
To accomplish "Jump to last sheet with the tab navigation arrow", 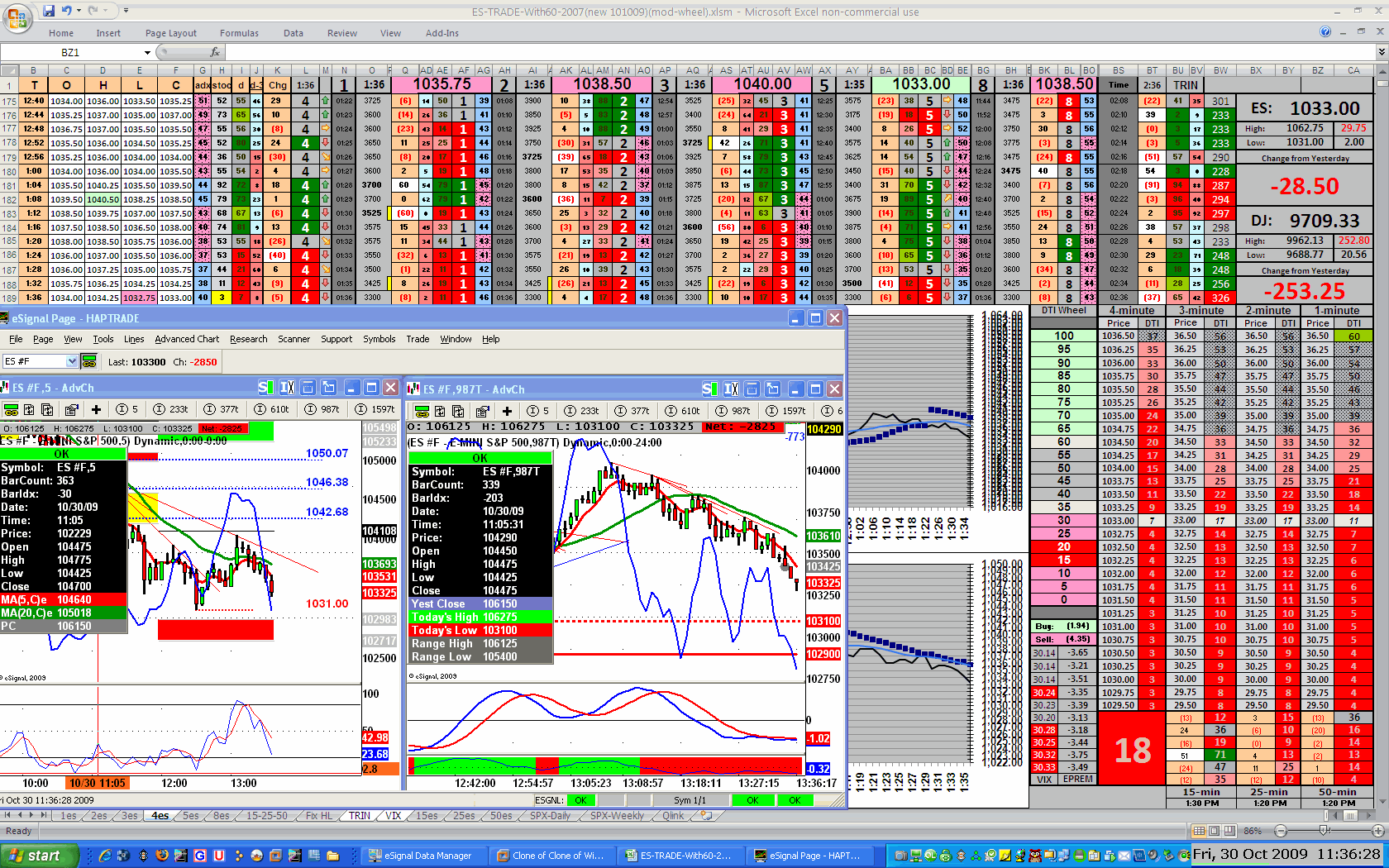I will click(43, 816).
